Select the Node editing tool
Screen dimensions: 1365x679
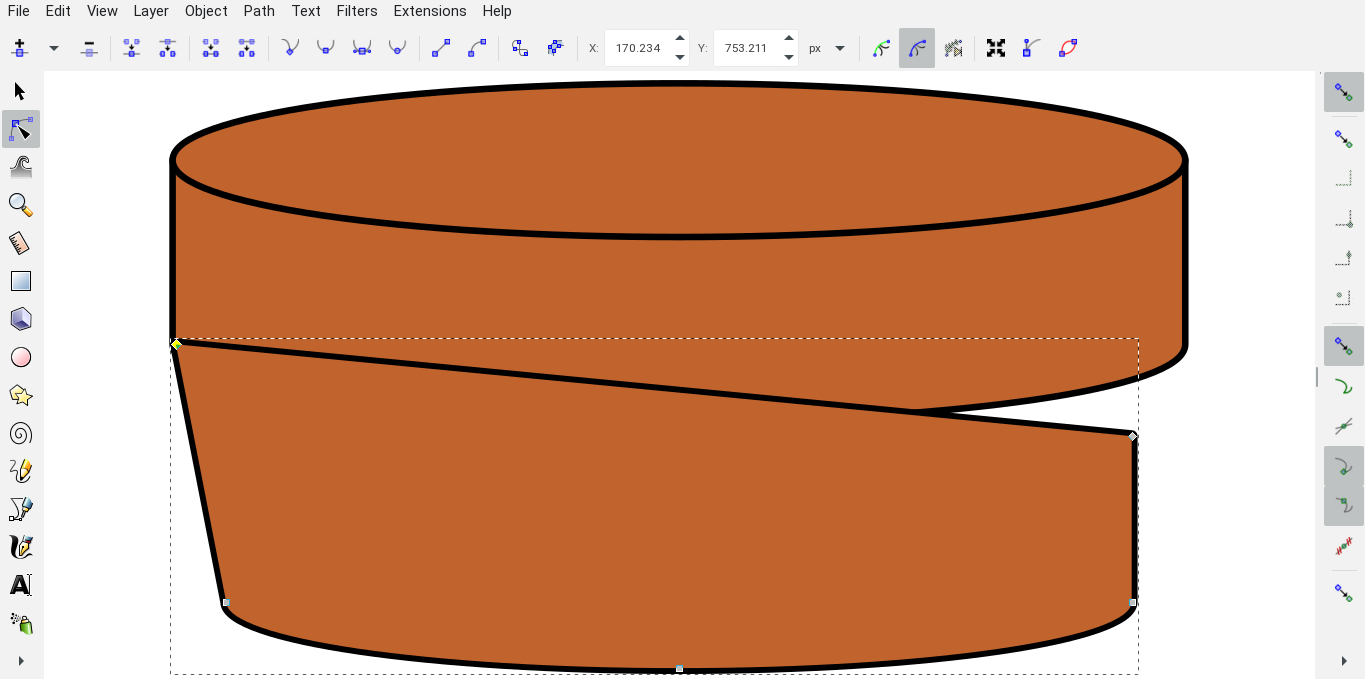click(20, 129)
